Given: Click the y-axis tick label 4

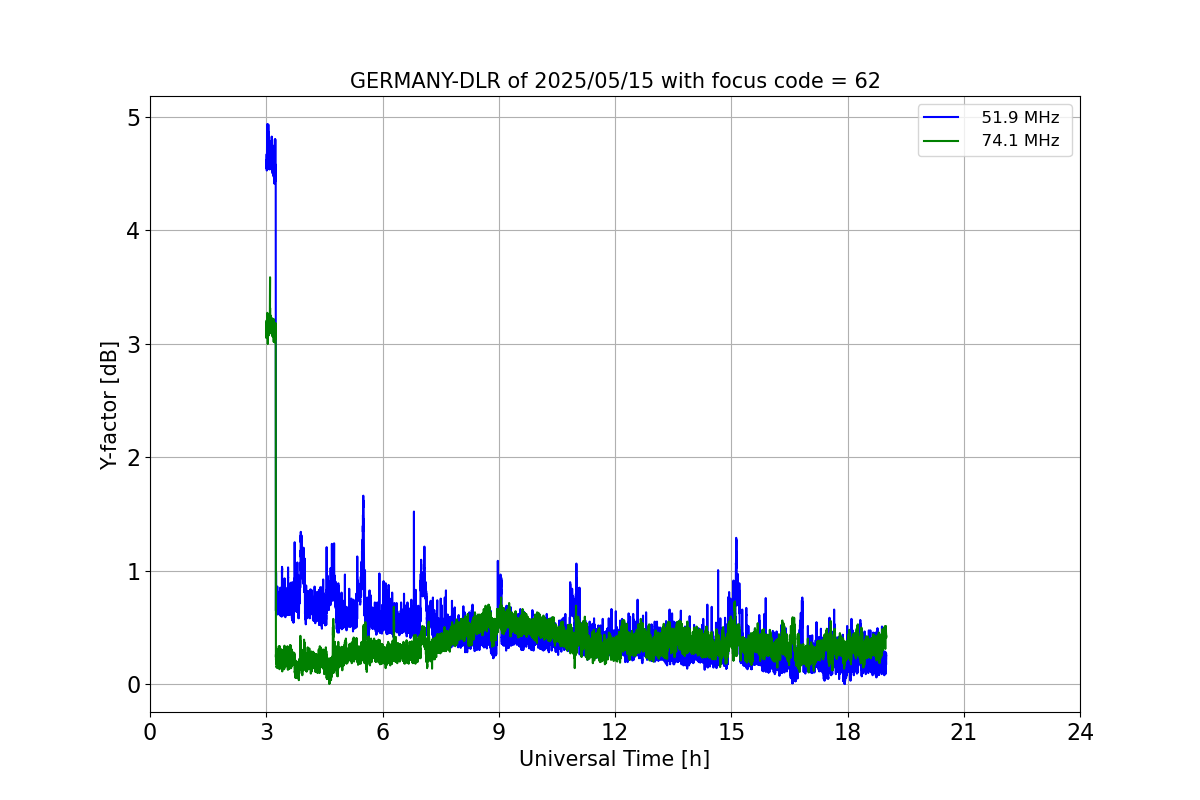Looking at the screenshot, I should tap(134, 231).
